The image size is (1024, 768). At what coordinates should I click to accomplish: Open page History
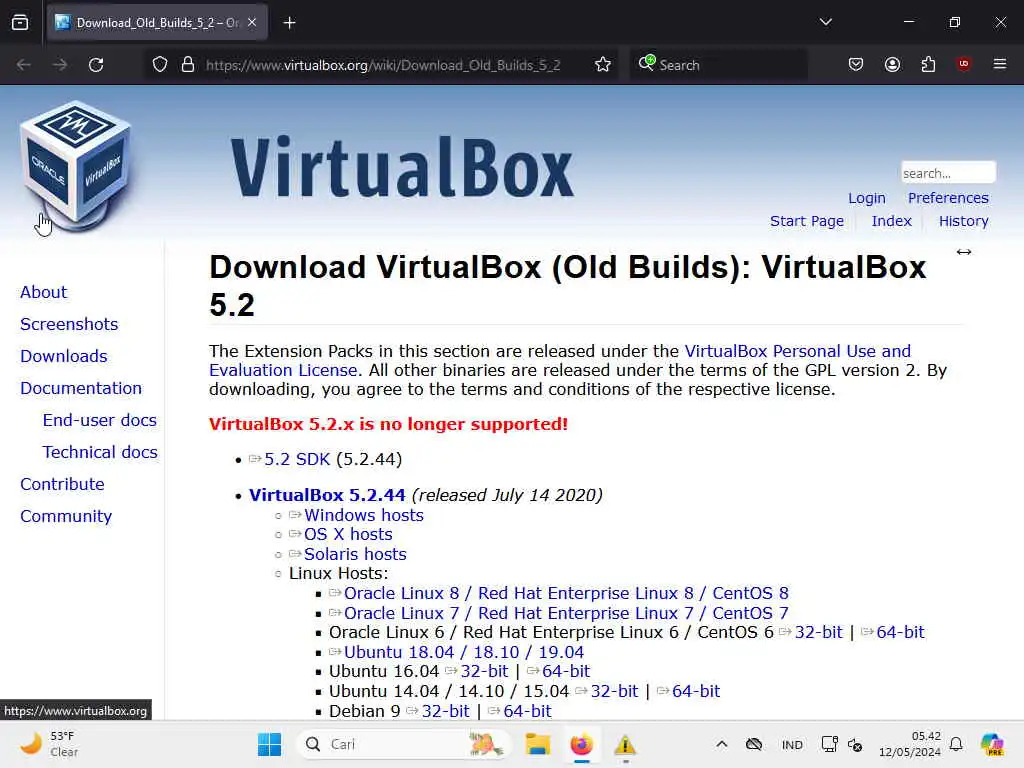[963, 221]
